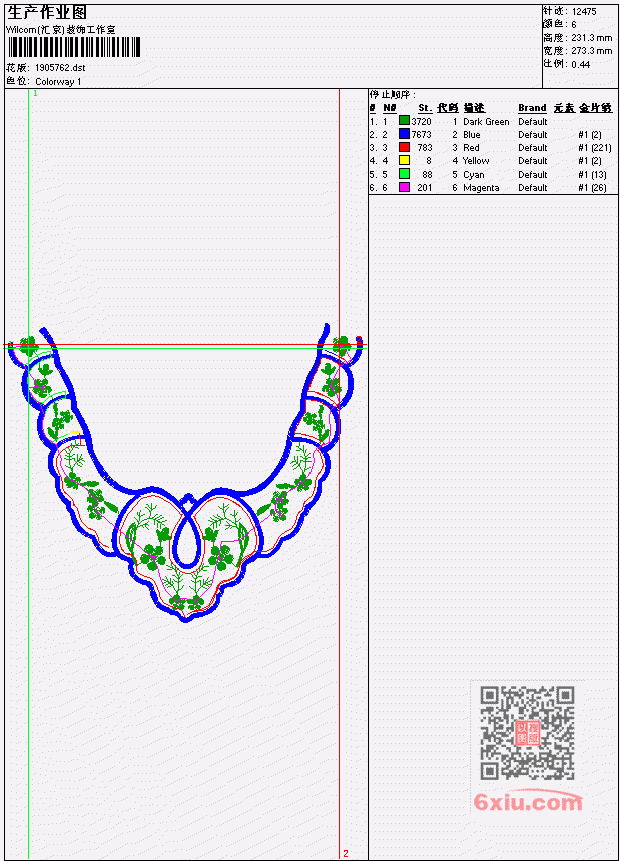Select the stitch count value '12475'

point(584,12)
